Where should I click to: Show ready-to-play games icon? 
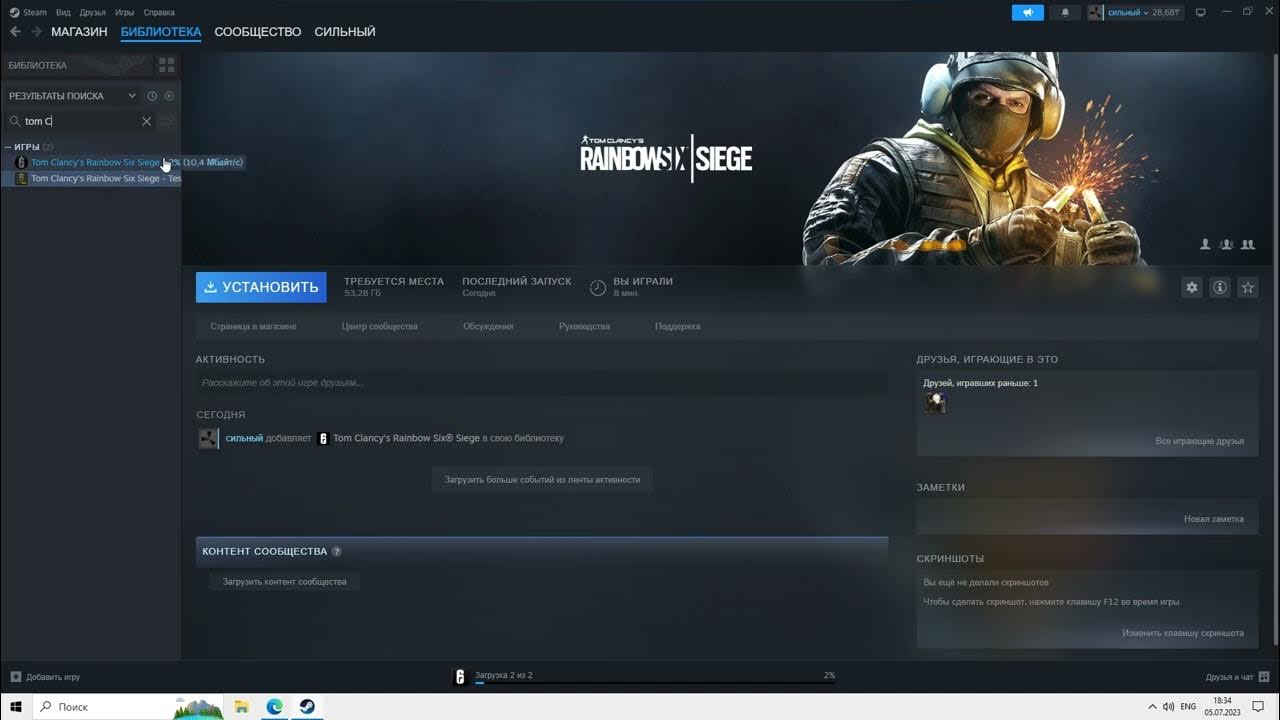click(169, 96)
